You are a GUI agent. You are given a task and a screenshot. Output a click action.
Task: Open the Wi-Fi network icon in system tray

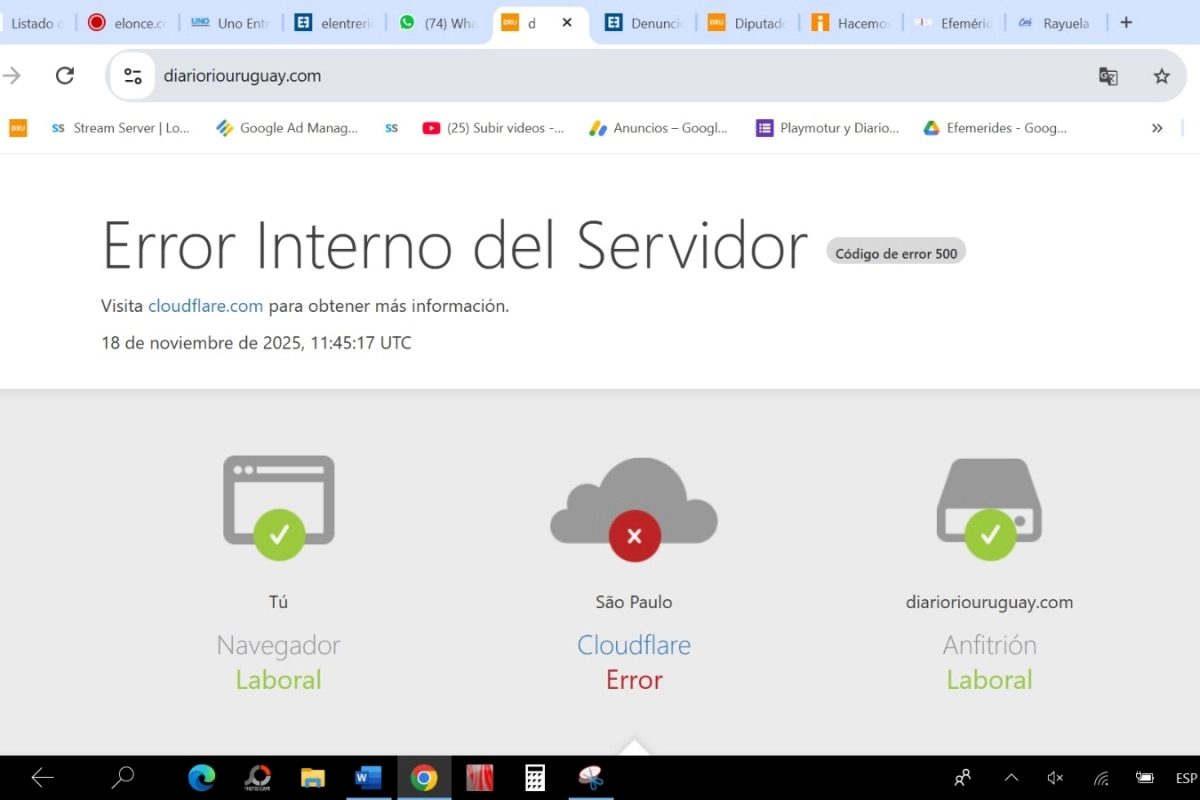1100,777
